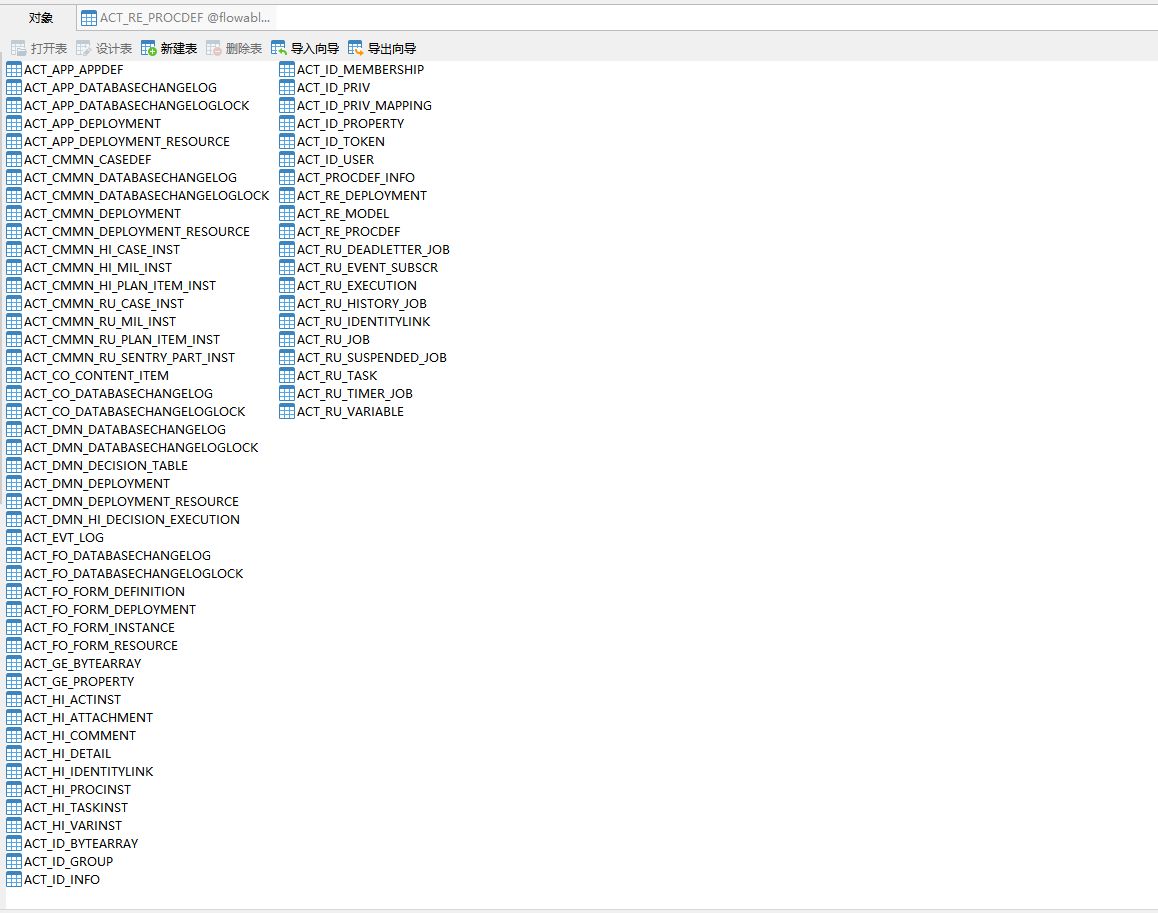Open the 导出向导 (Export Wizard) icon

356,48
